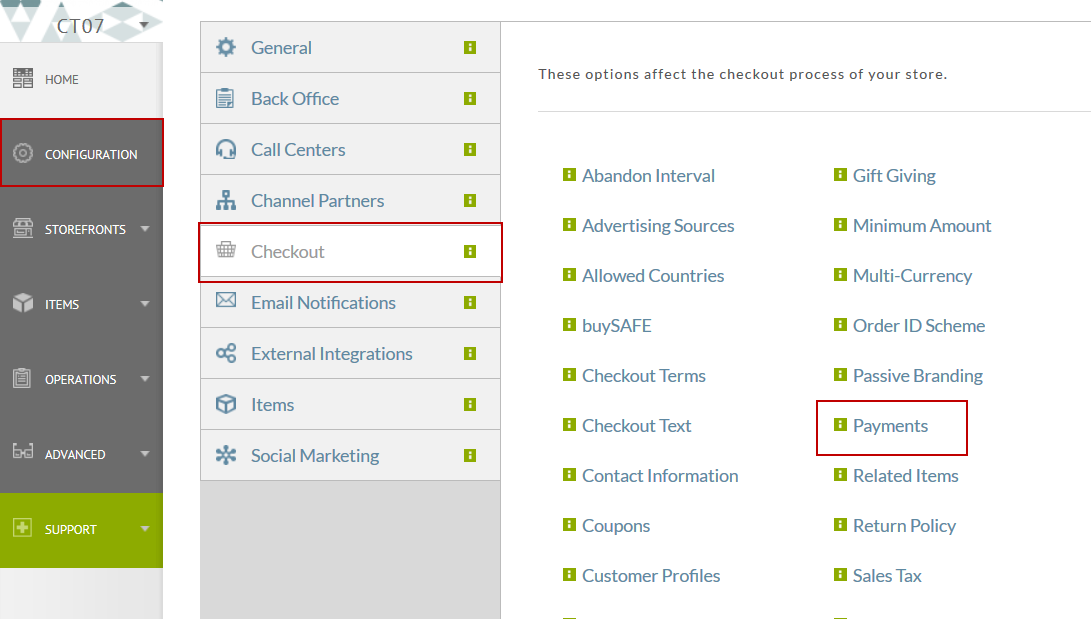This screenshot has width=1091, height=619.
Task: Select the Multi-Currency option link
Action: pyautogui.click(x=912, y=276)
